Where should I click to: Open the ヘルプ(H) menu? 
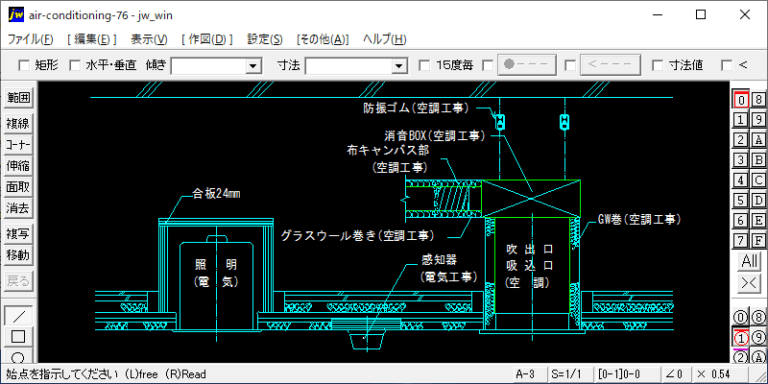384,39
